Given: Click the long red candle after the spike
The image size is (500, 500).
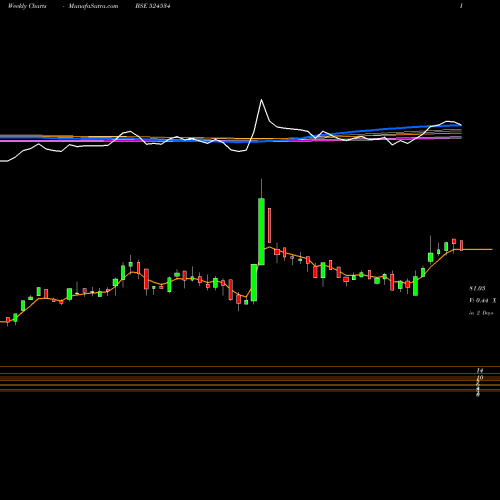Looking at the screenshot, I should (x=269, y=225).
